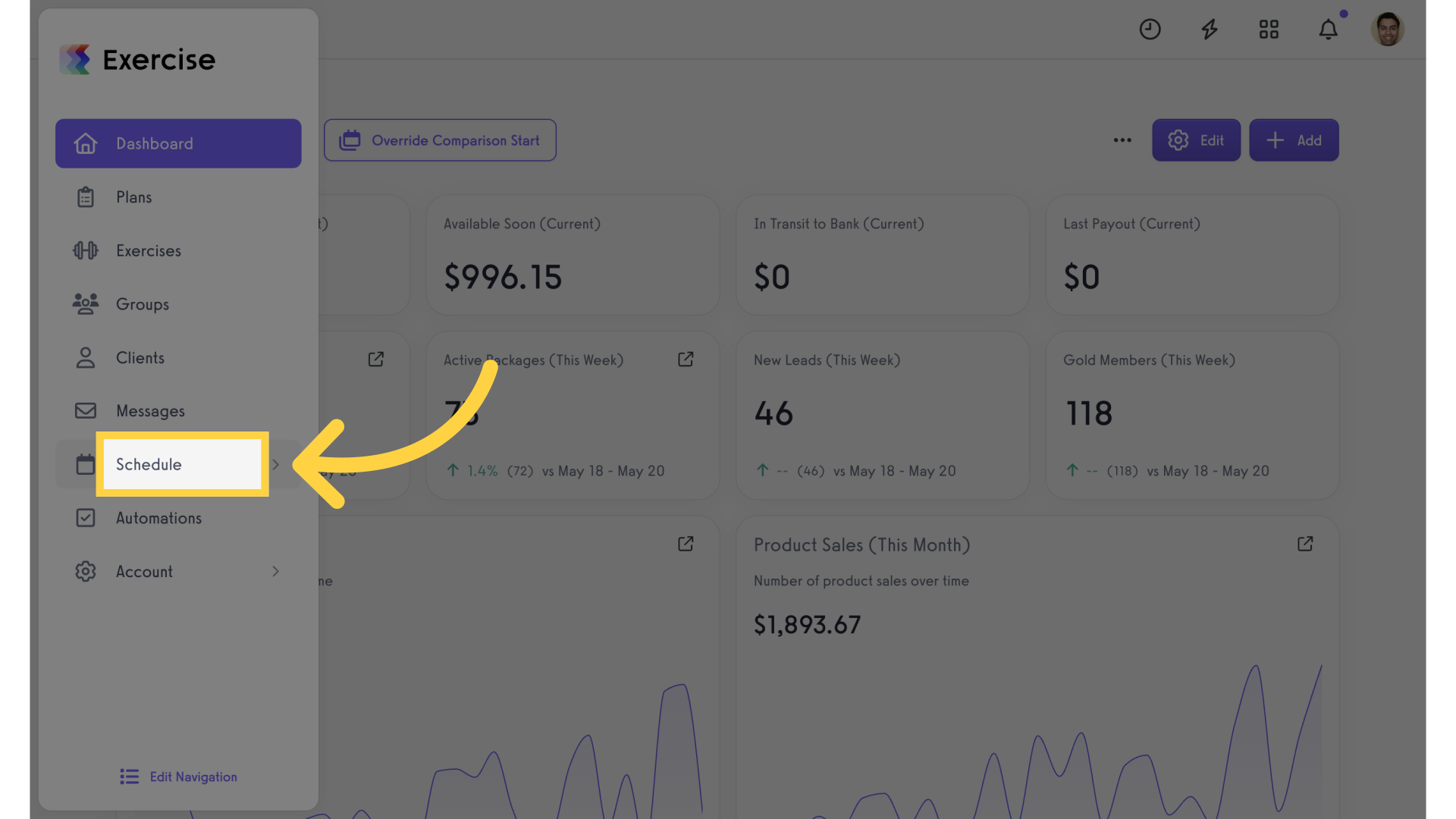Click the Messages envelope icon
This screenshot has width=1456, height=819.
tap(86, 411)
